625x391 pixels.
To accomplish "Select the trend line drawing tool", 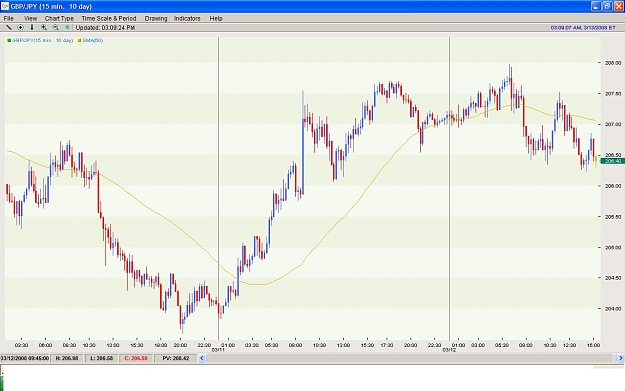I will [8, 28].
